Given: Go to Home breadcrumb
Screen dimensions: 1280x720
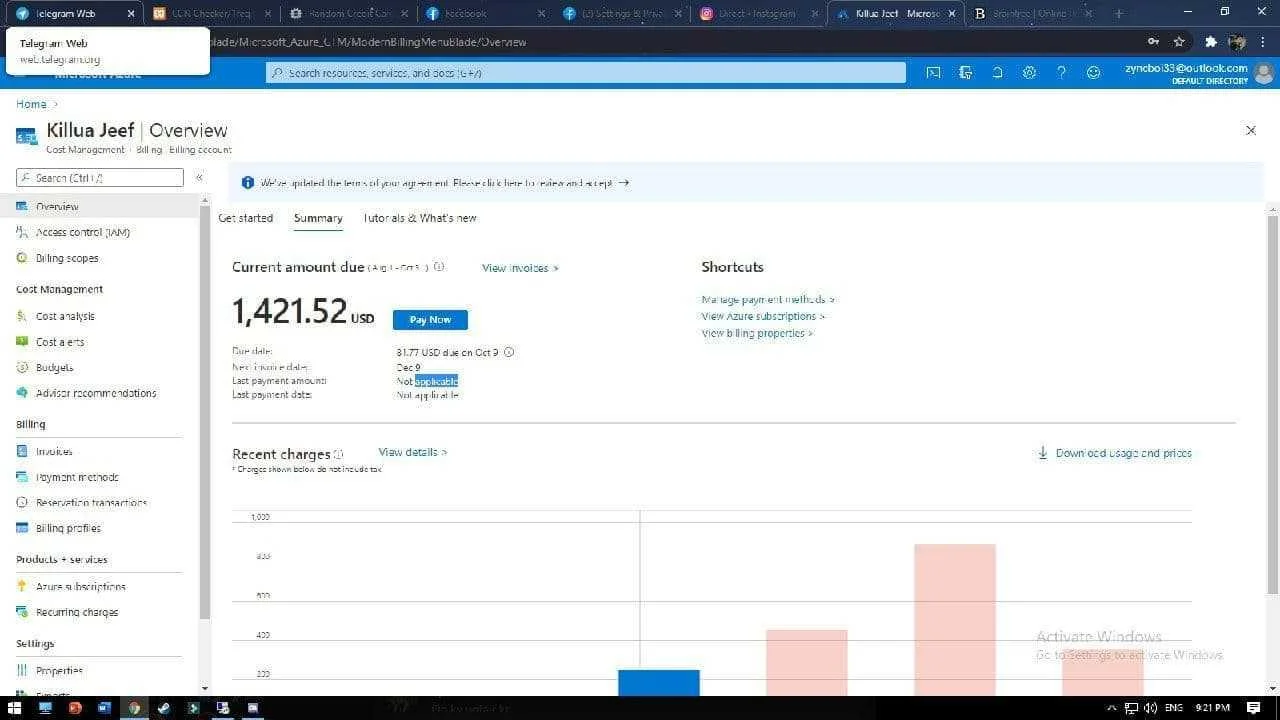Looking at the screenshot, I should [31, 104].
